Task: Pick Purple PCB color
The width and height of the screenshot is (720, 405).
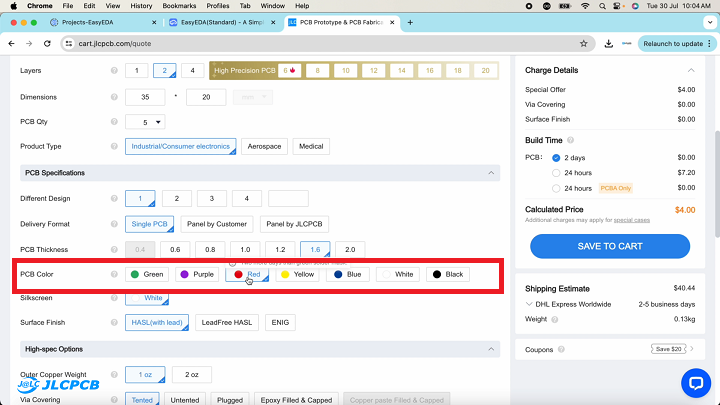Action: (197, 274)
